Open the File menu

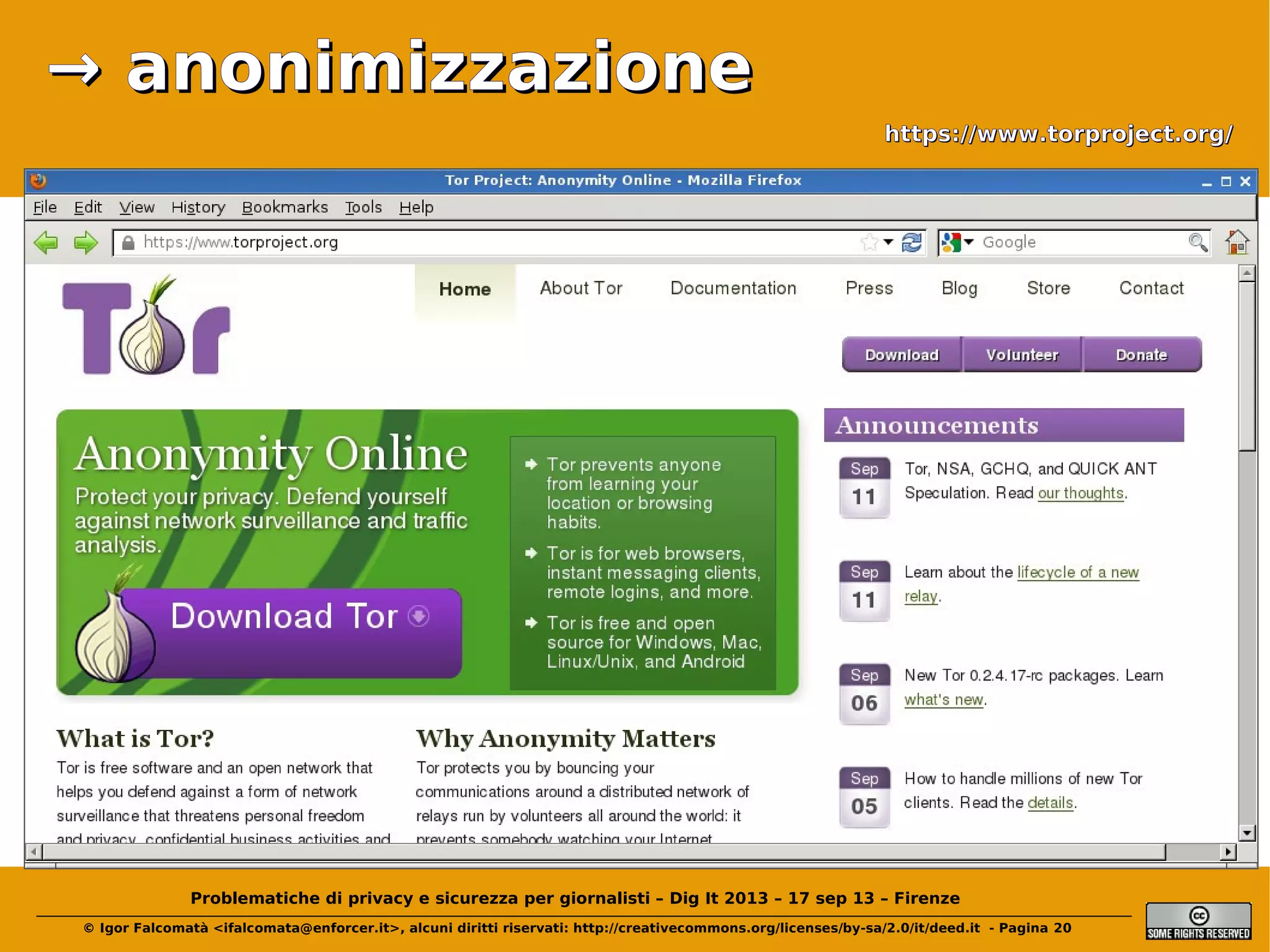(45, 207)
